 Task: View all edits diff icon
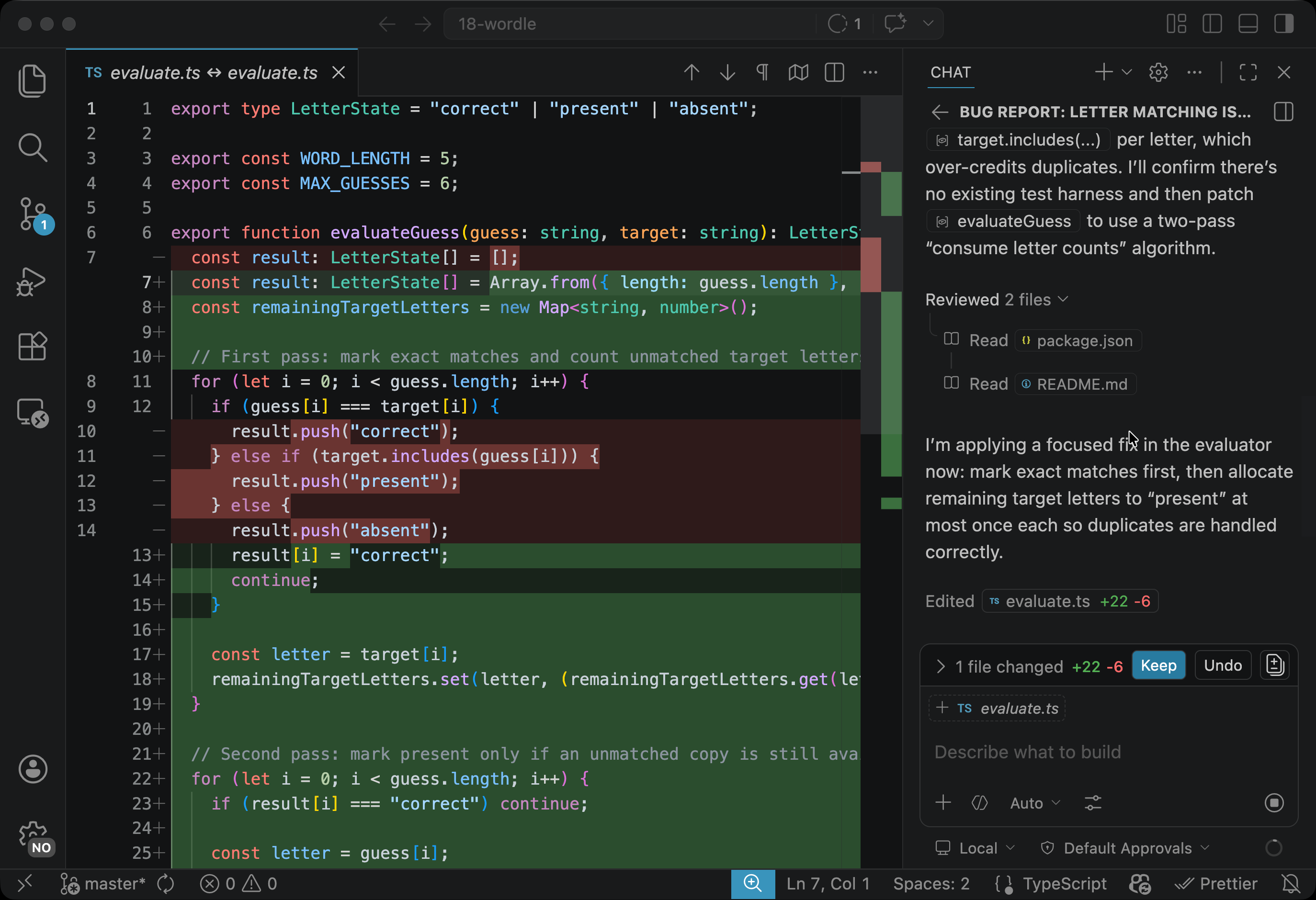pos(1275,665)
